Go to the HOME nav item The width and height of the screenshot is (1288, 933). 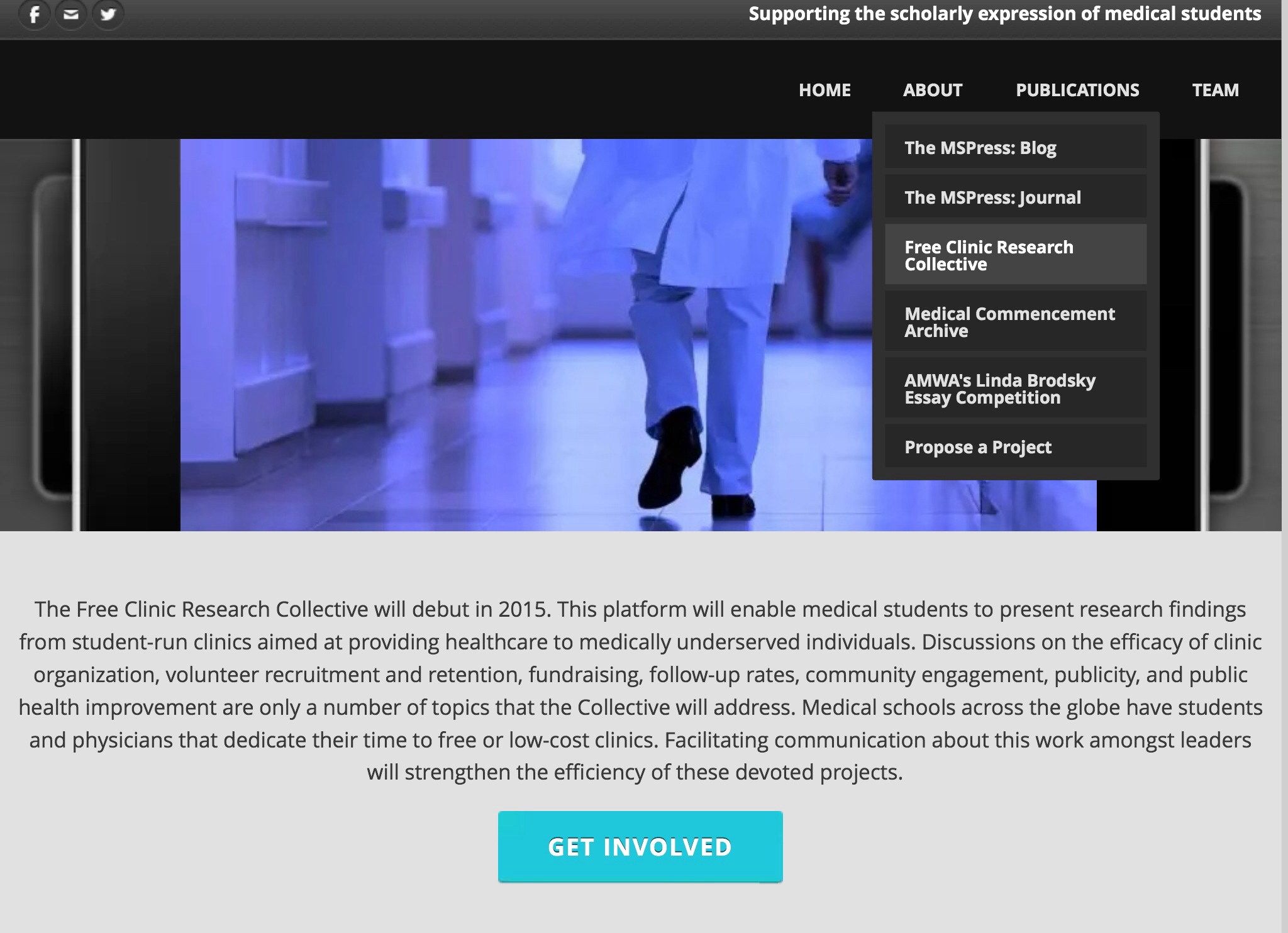pyautogui.click(x=824, y=90)
